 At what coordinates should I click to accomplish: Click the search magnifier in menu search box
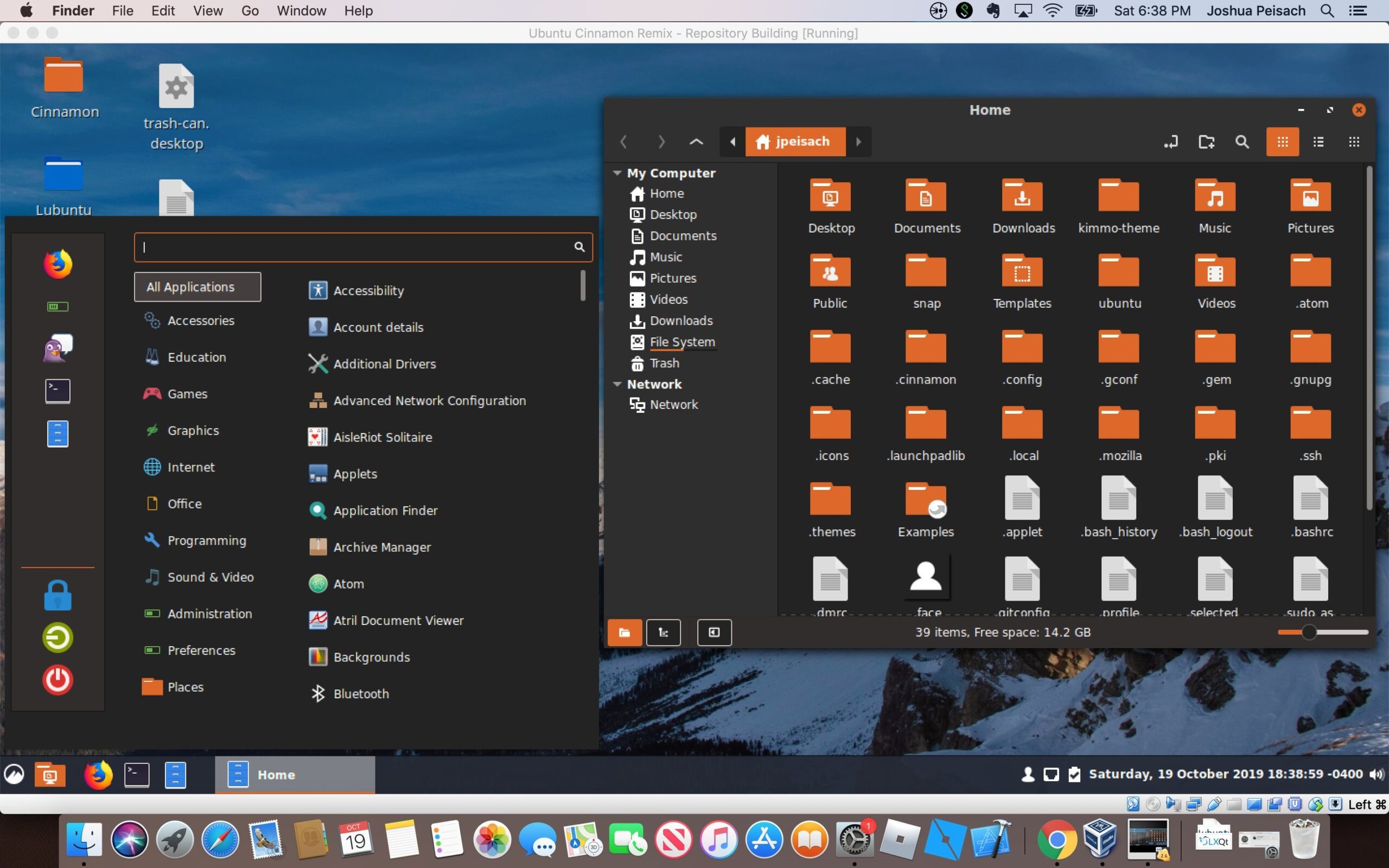click(x=579, y=247)
